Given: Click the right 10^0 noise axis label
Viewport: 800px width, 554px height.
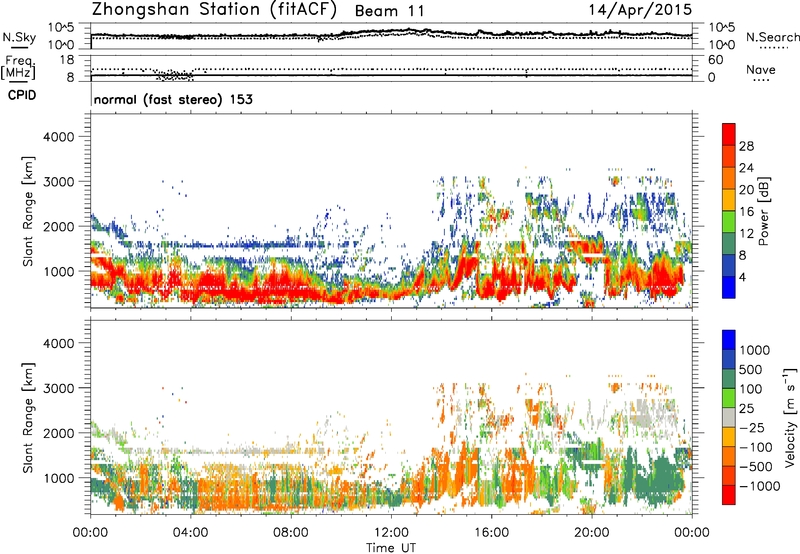Looking at the screenshot, I should [x=721, y=44].
